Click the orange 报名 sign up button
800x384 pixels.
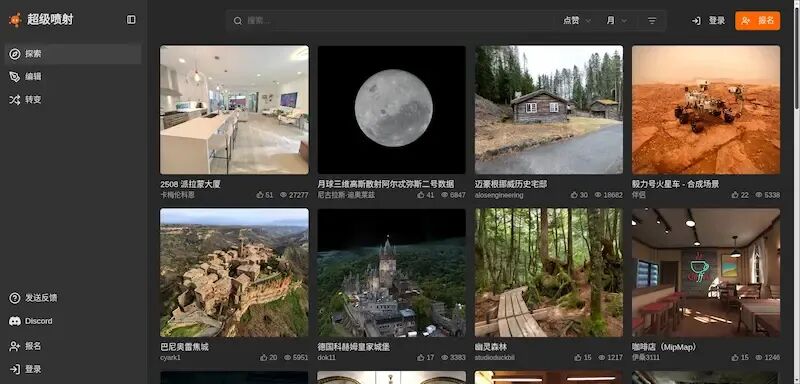point(758,21)
